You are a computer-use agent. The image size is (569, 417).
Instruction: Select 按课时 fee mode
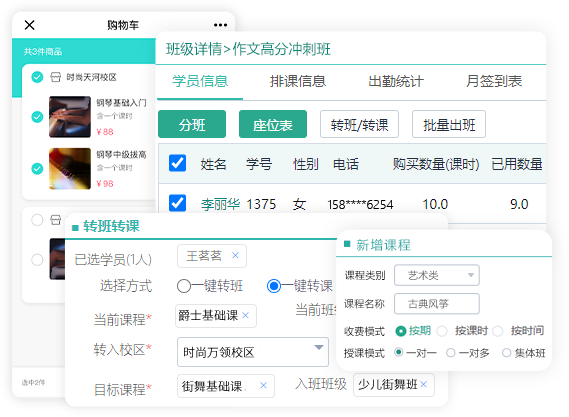point(442,331)
